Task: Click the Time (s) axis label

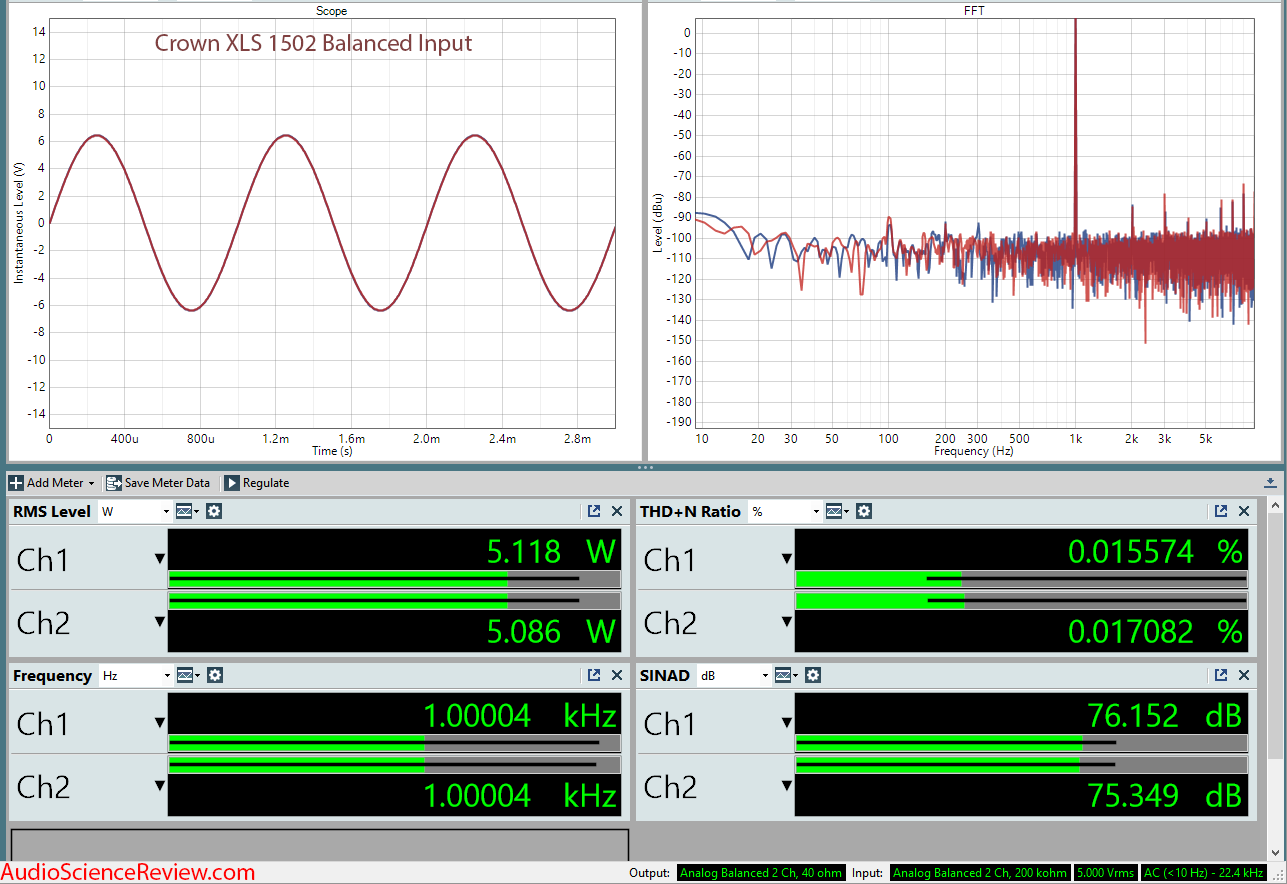Action: [332, 451]
